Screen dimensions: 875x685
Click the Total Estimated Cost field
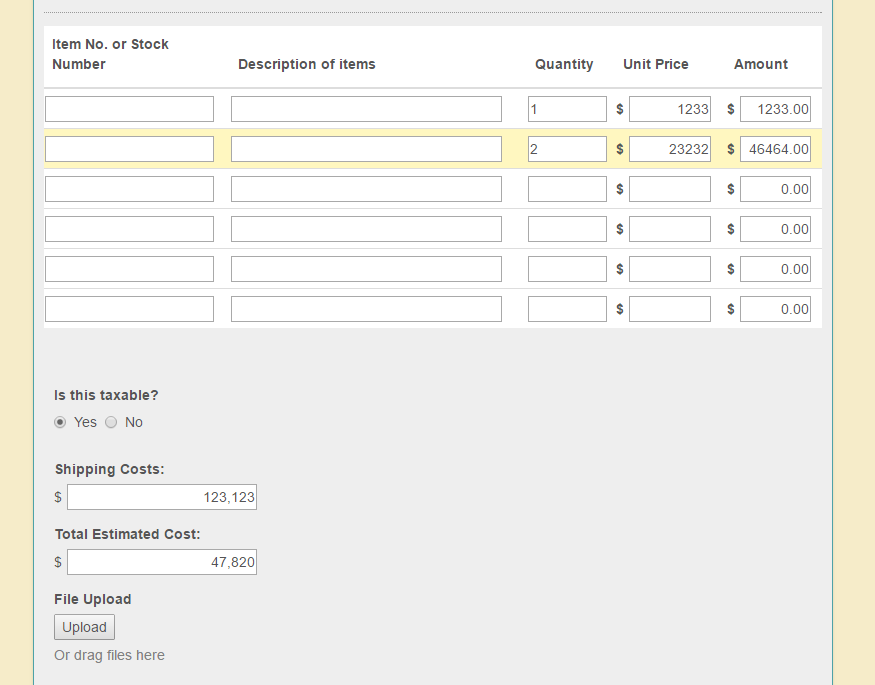pyautogui.click(x=162, y=562)
